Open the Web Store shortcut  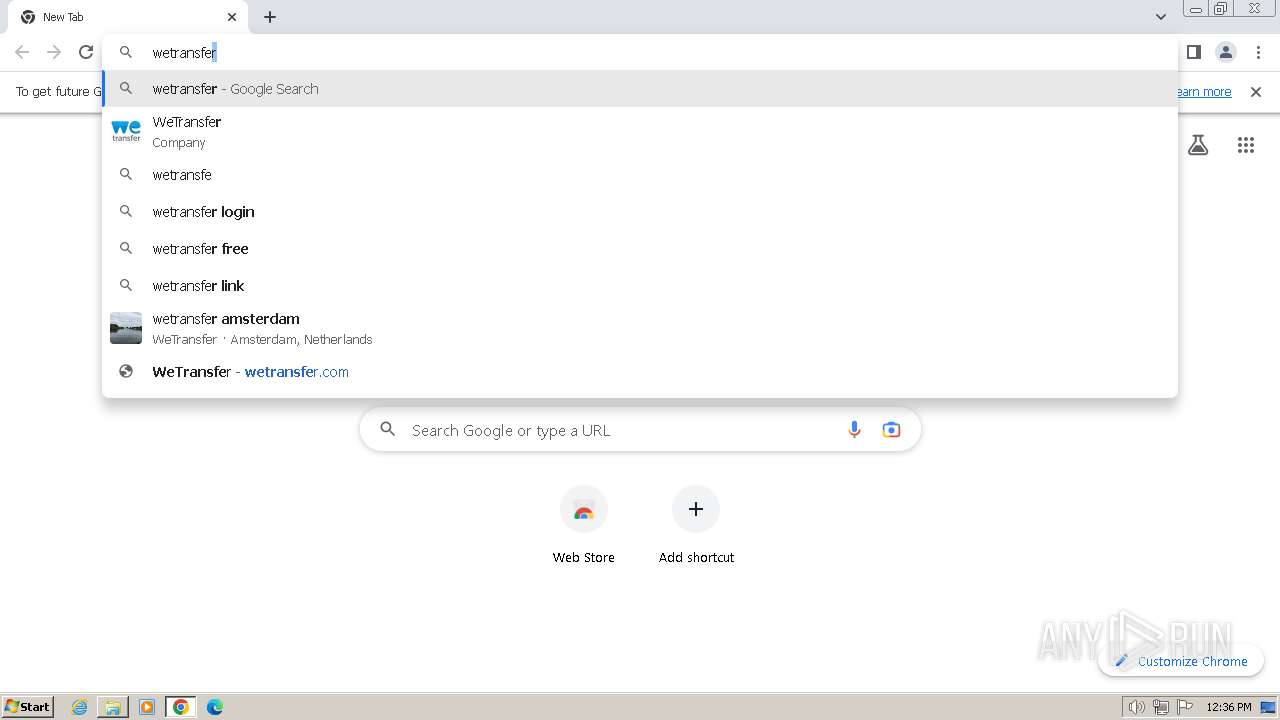(x=584, y=525)
